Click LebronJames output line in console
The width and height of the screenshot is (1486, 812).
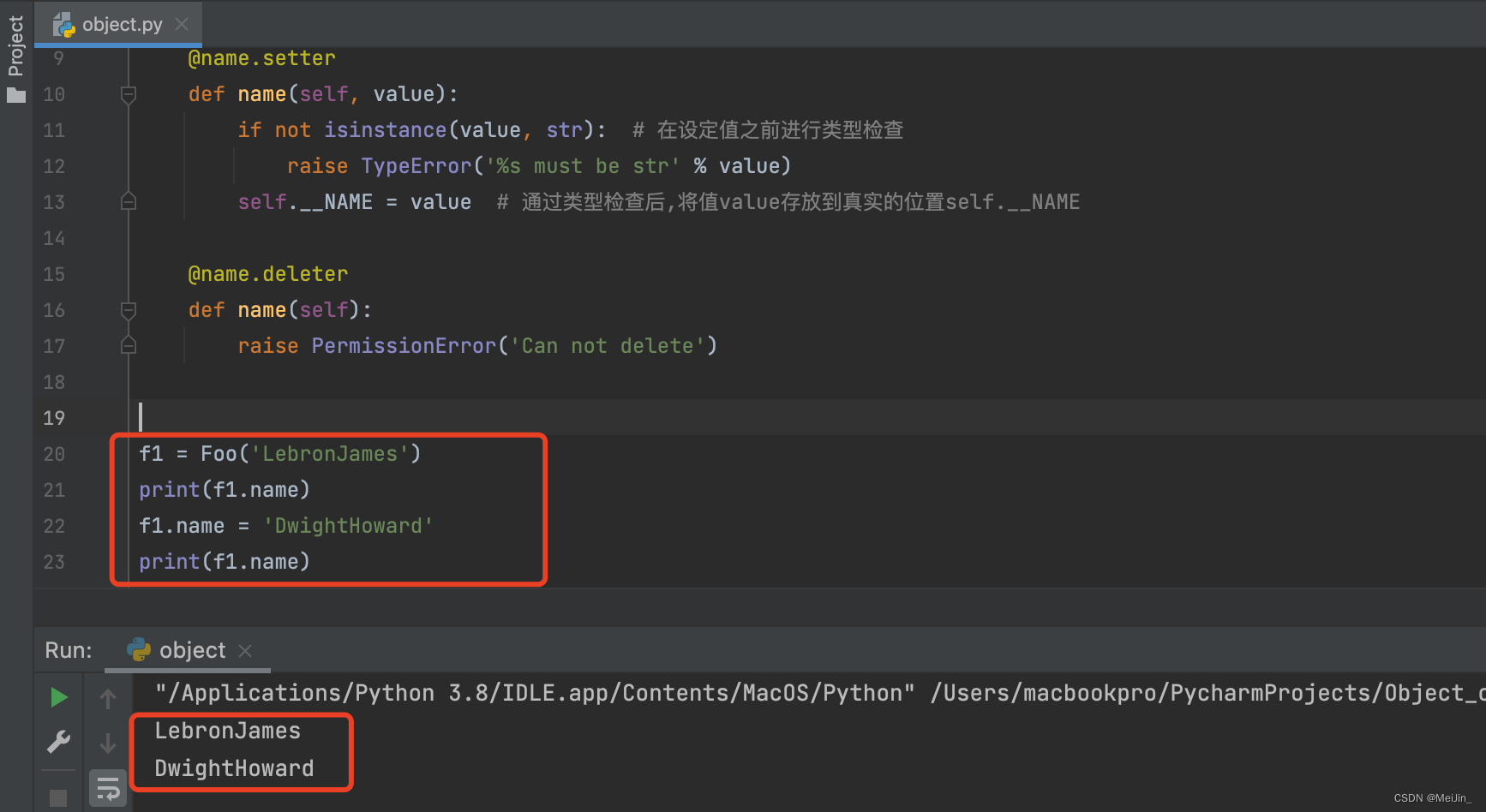coord(228,731)
